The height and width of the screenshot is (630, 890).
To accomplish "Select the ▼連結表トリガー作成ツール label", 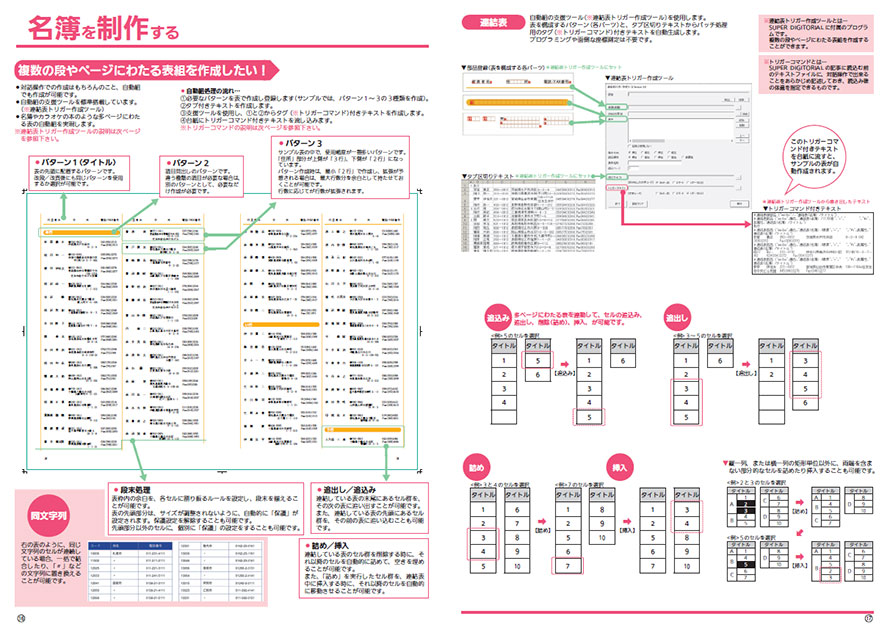I will point(639,78).
